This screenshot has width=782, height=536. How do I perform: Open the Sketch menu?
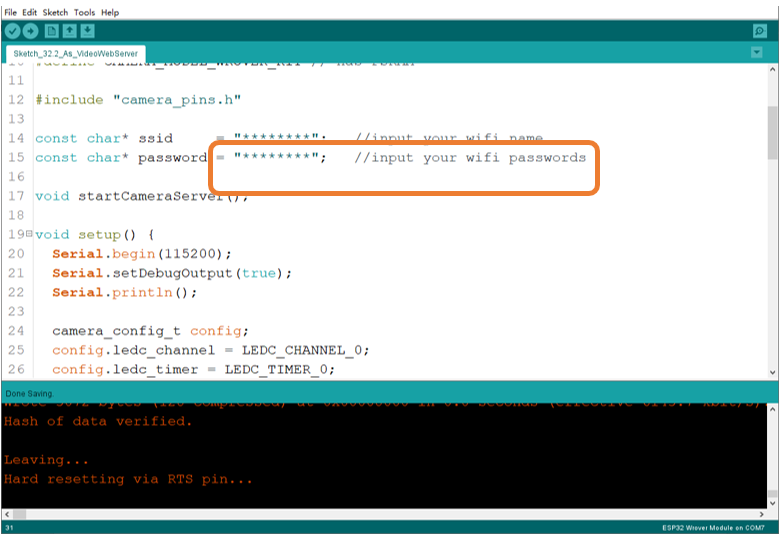tap(55, 12)
